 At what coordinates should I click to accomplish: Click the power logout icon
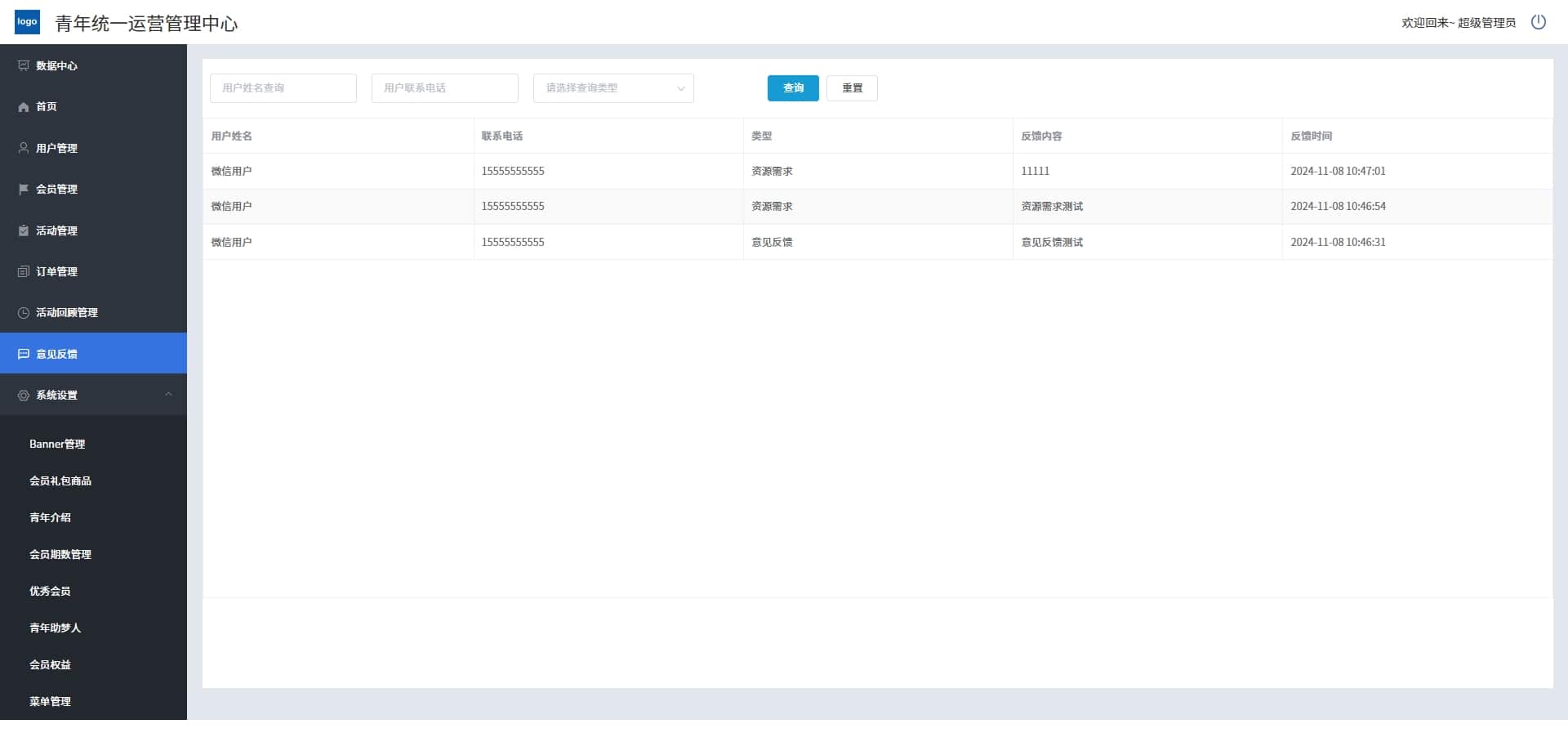pyautogui.click(x=1539, y=22)
